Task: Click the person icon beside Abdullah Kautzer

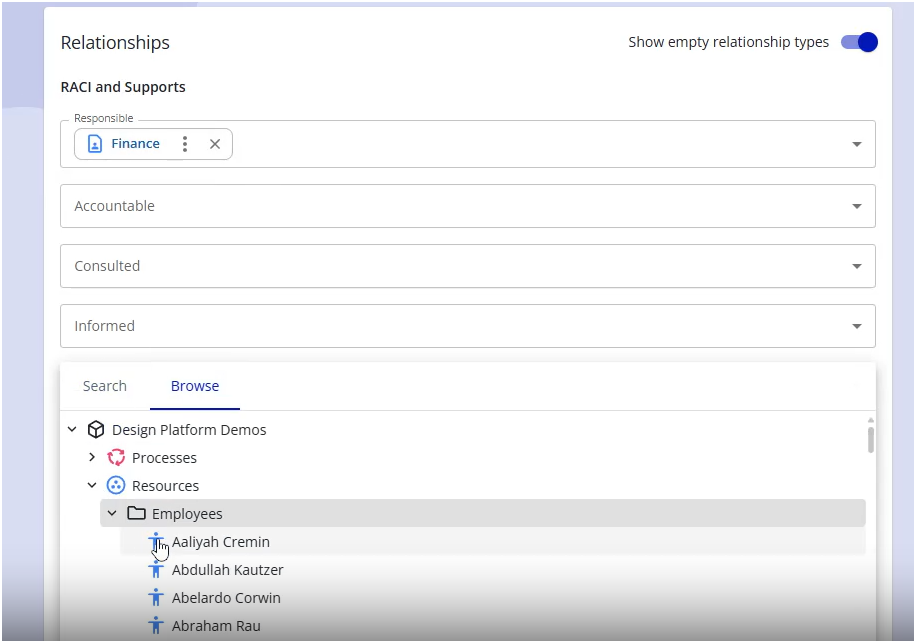Action: coord(156,570)
